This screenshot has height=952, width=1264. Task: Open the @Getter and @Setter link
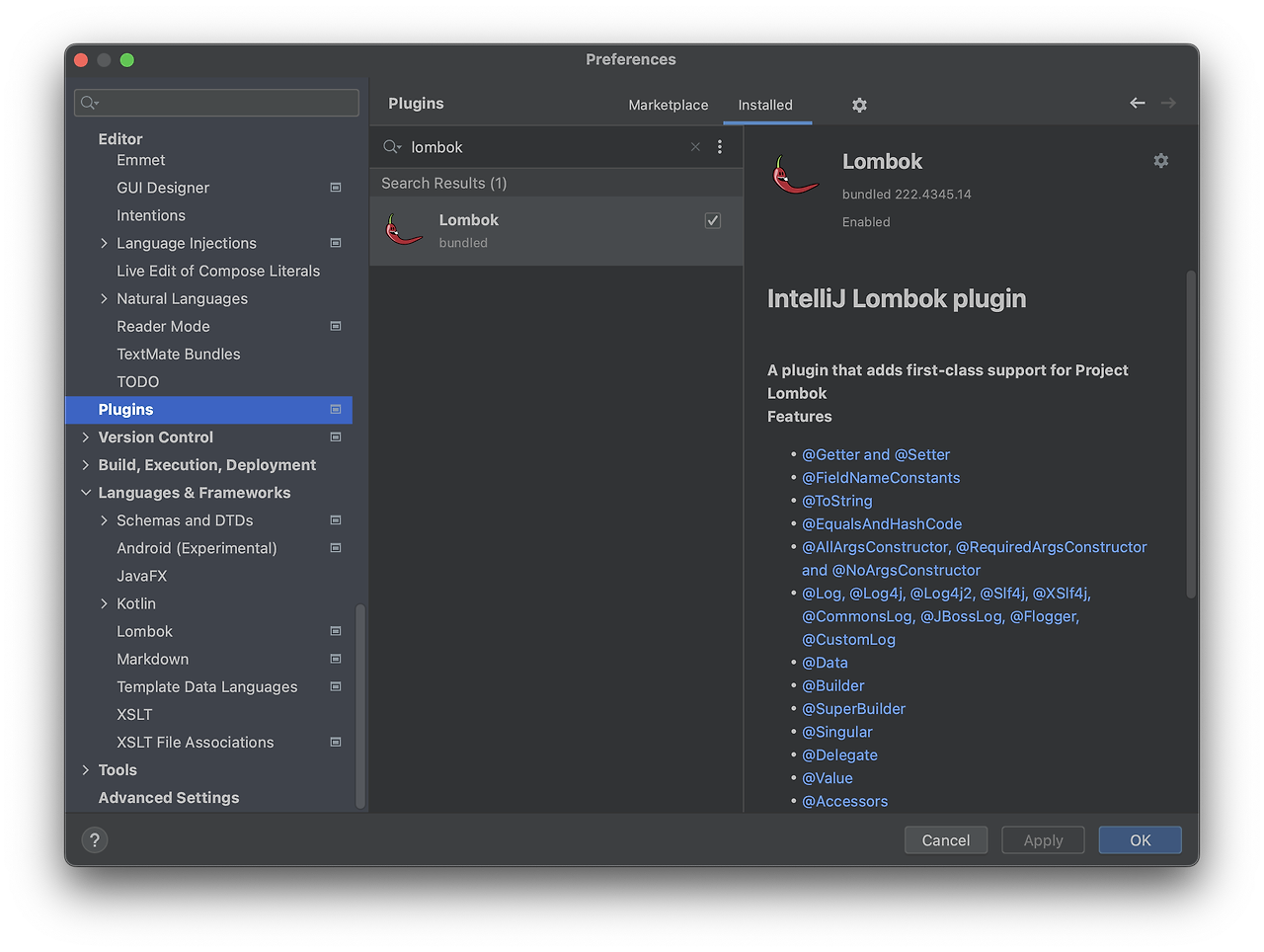(876, 454)
